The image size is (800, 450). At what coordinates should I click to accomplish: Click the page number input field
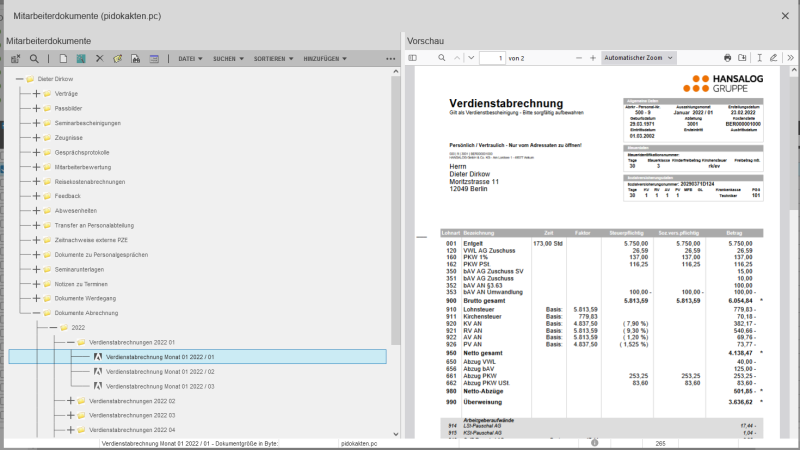click(492, 58)
